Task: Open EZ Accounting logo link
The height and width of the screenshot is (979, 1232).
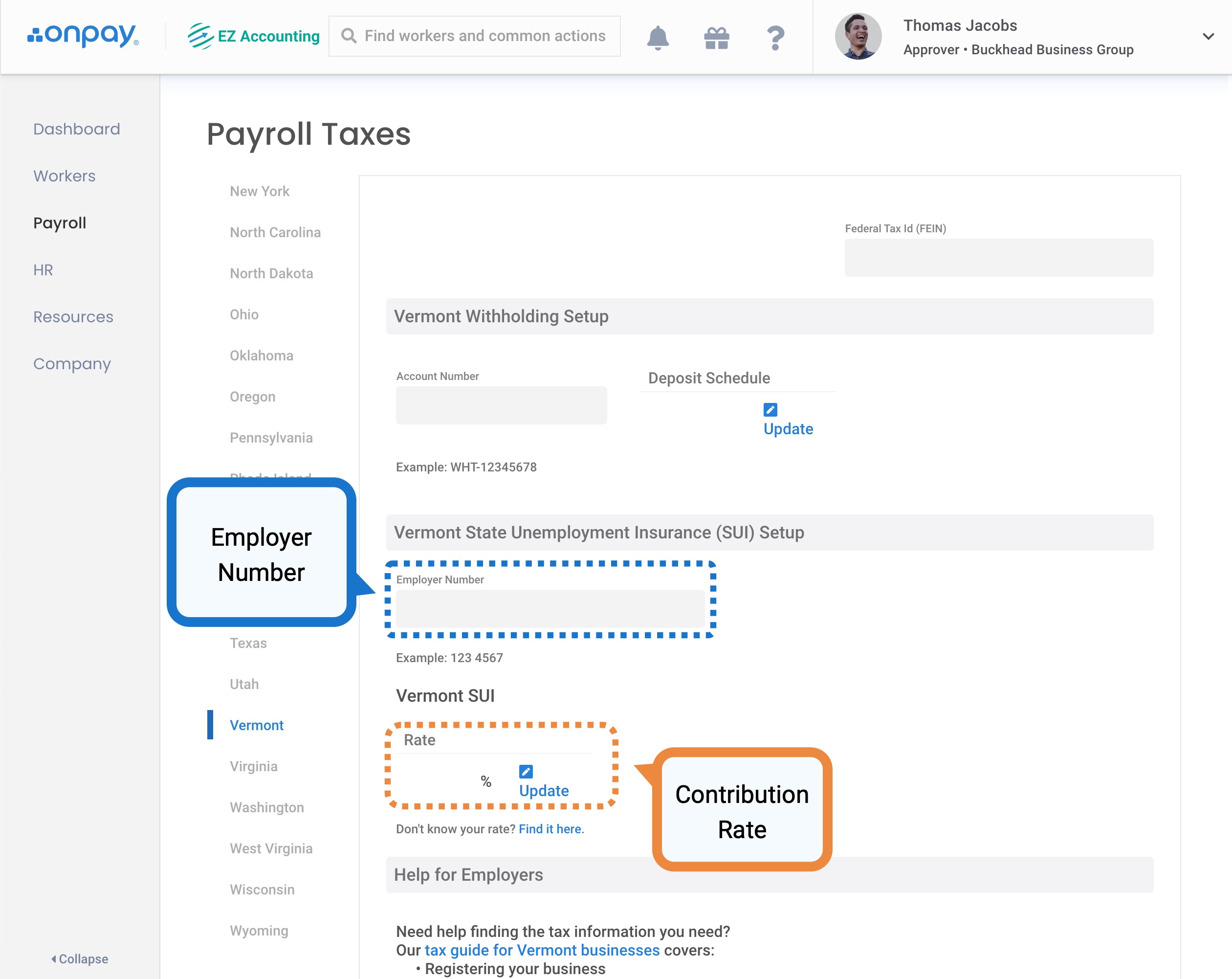Action: (254, 36)
